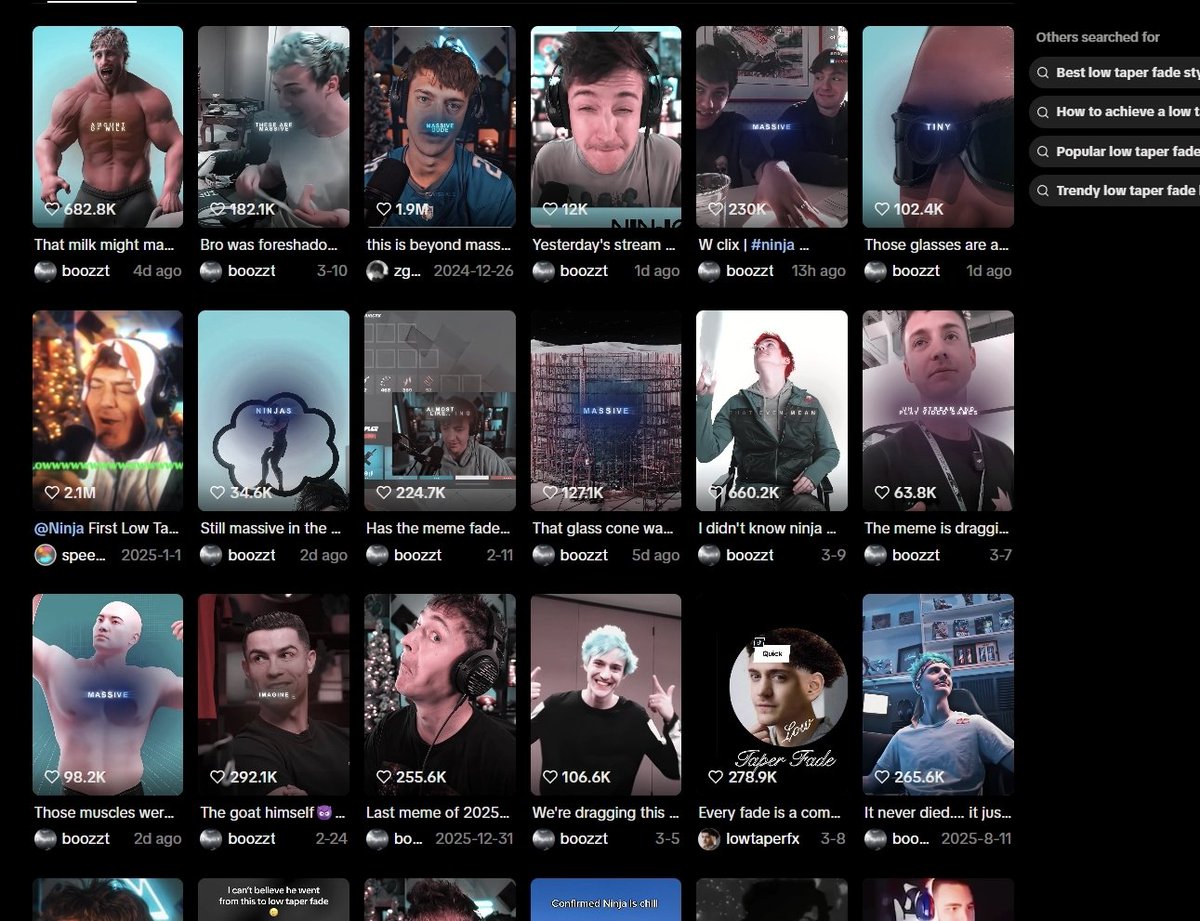Open boozzt avatar under 'Those glasses are a...'

875,271
